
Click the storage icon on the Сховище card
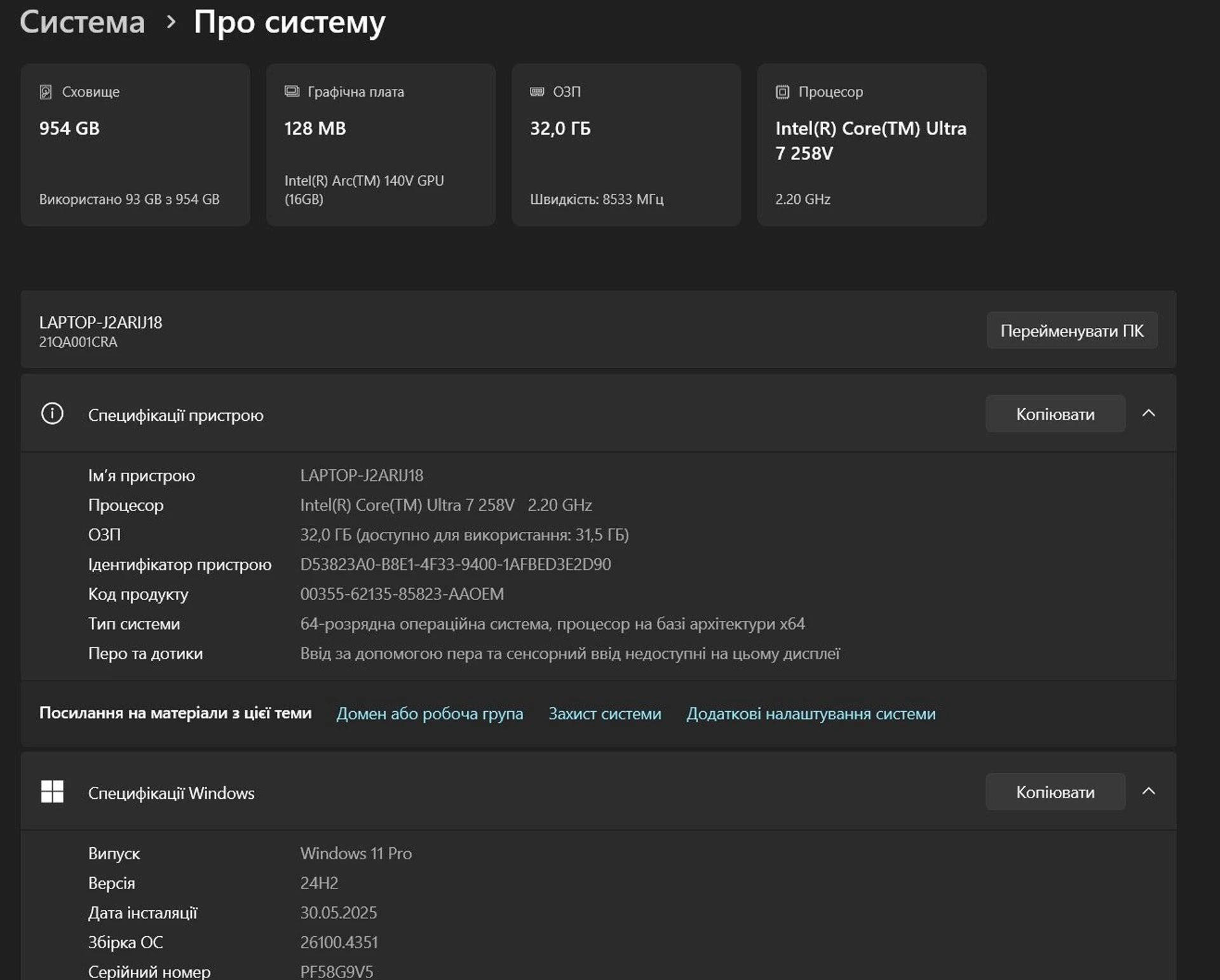46,92
